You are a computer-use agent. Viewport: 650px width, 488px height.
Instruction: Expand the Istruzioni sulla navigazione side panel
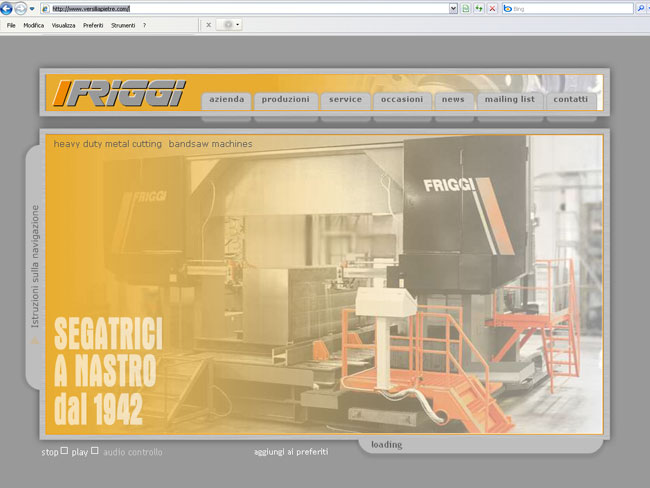35,266
